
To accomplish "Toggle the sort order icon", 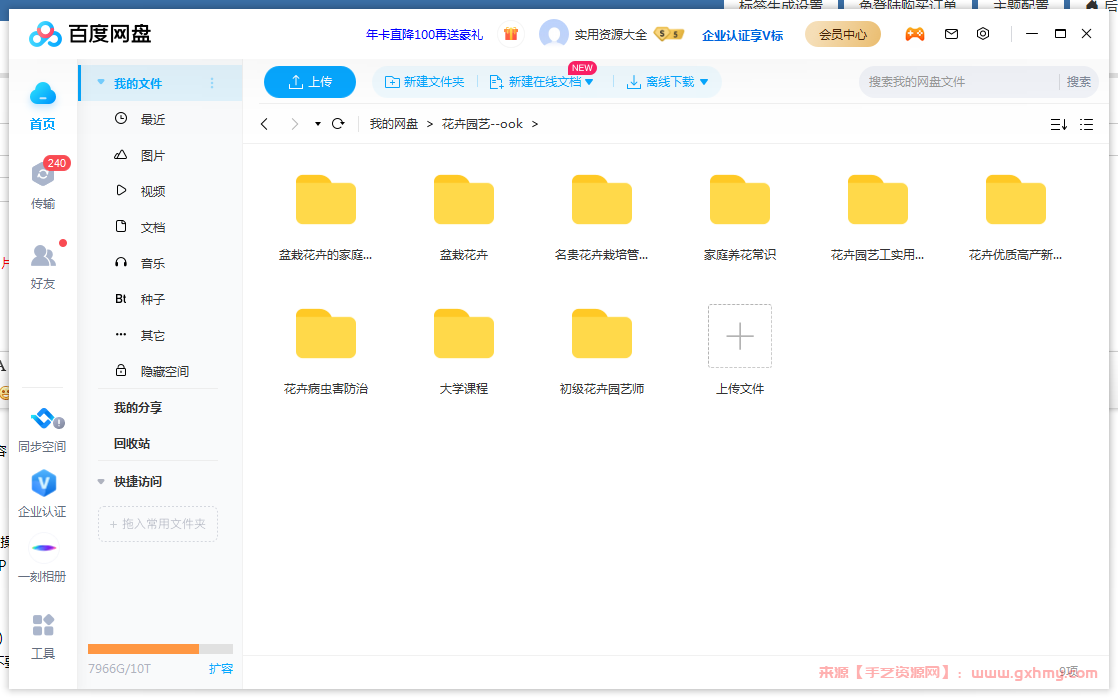I will pos(1058,124).
